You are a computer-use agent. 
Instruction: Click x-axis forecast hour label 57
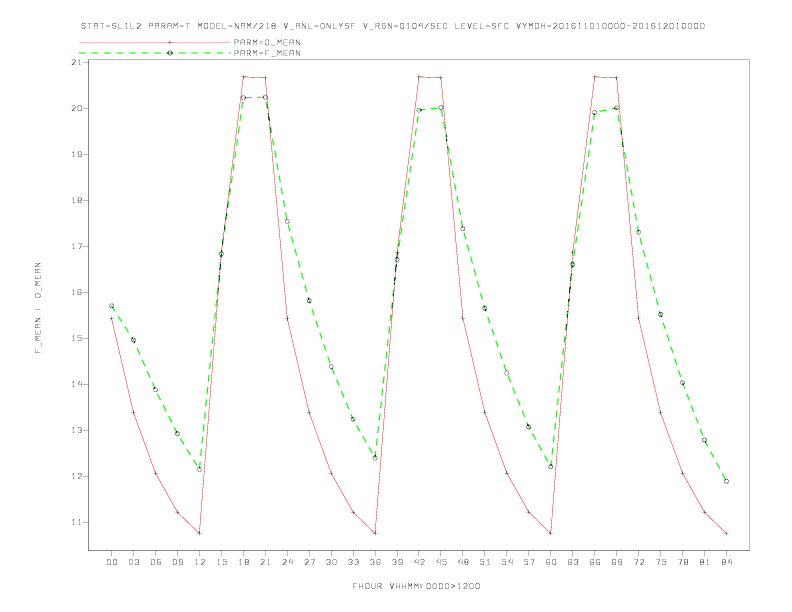coord(529,562)
